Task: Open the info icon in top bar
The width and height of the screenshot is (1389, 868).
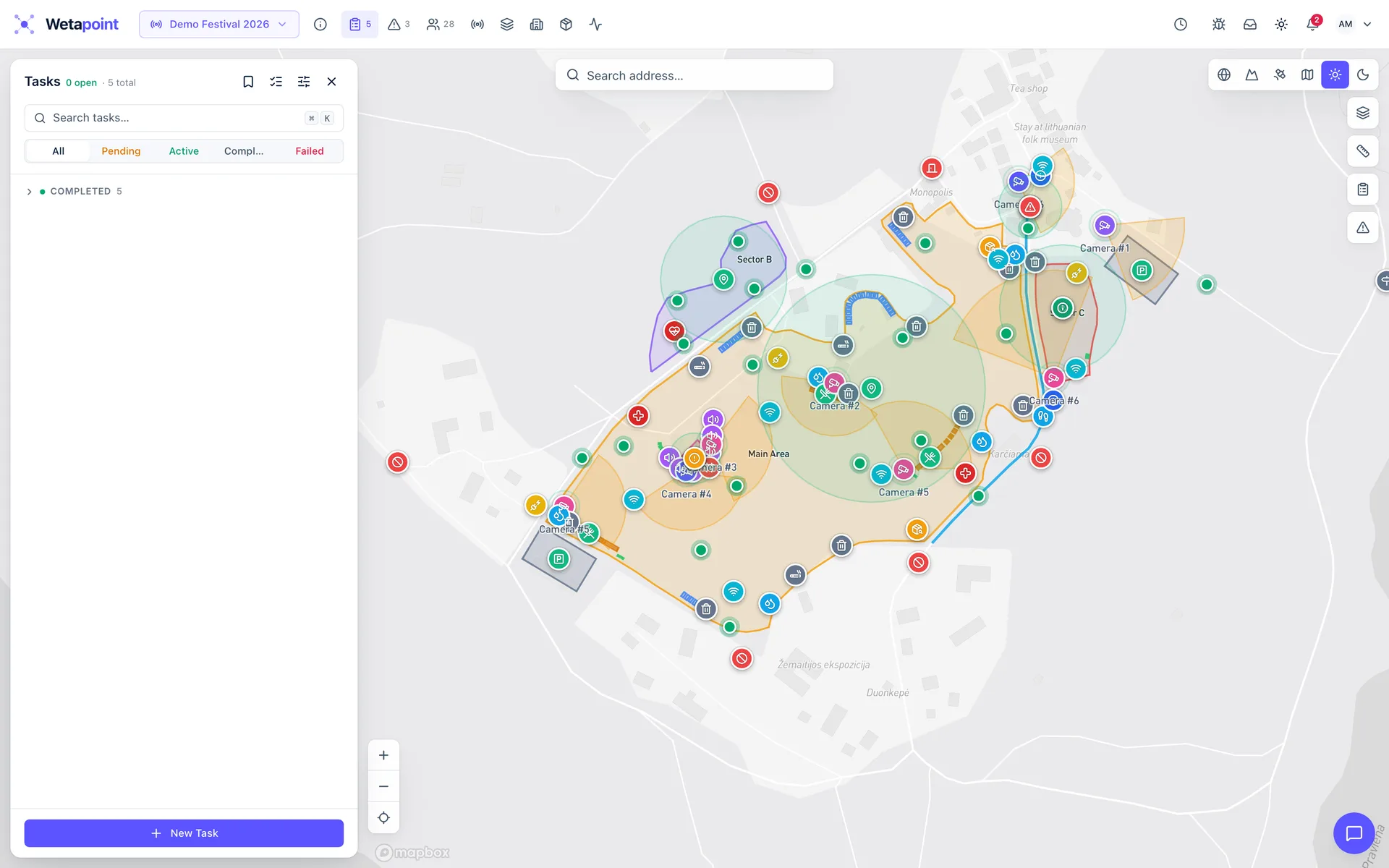Action: coord(320,25)
